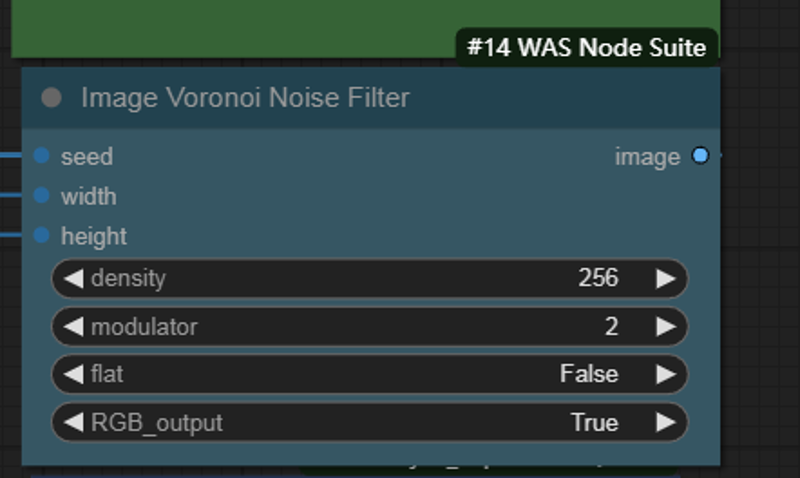
Task: Click the RGB_output value True
Action: coord(595,422)
